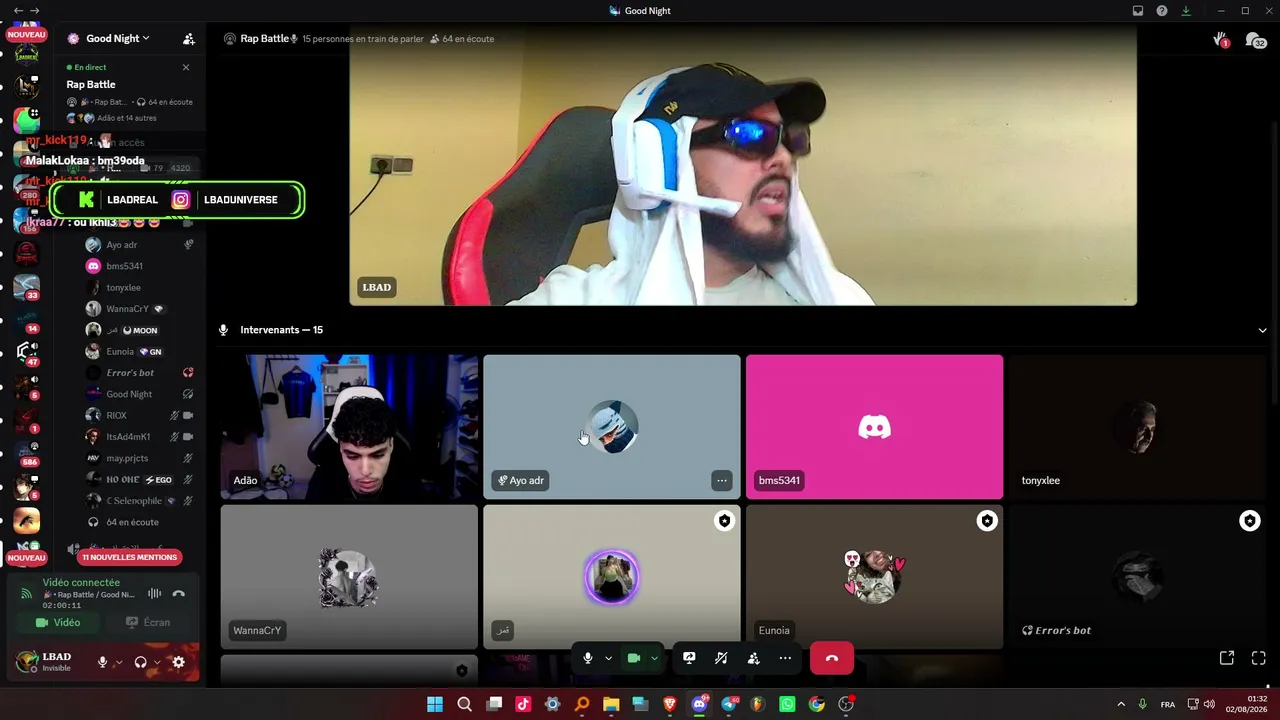The width and height of the screenshot is (1280, 720).
Task: Open the Discord inbox icon in title bar
Action: coord(1138,11)
